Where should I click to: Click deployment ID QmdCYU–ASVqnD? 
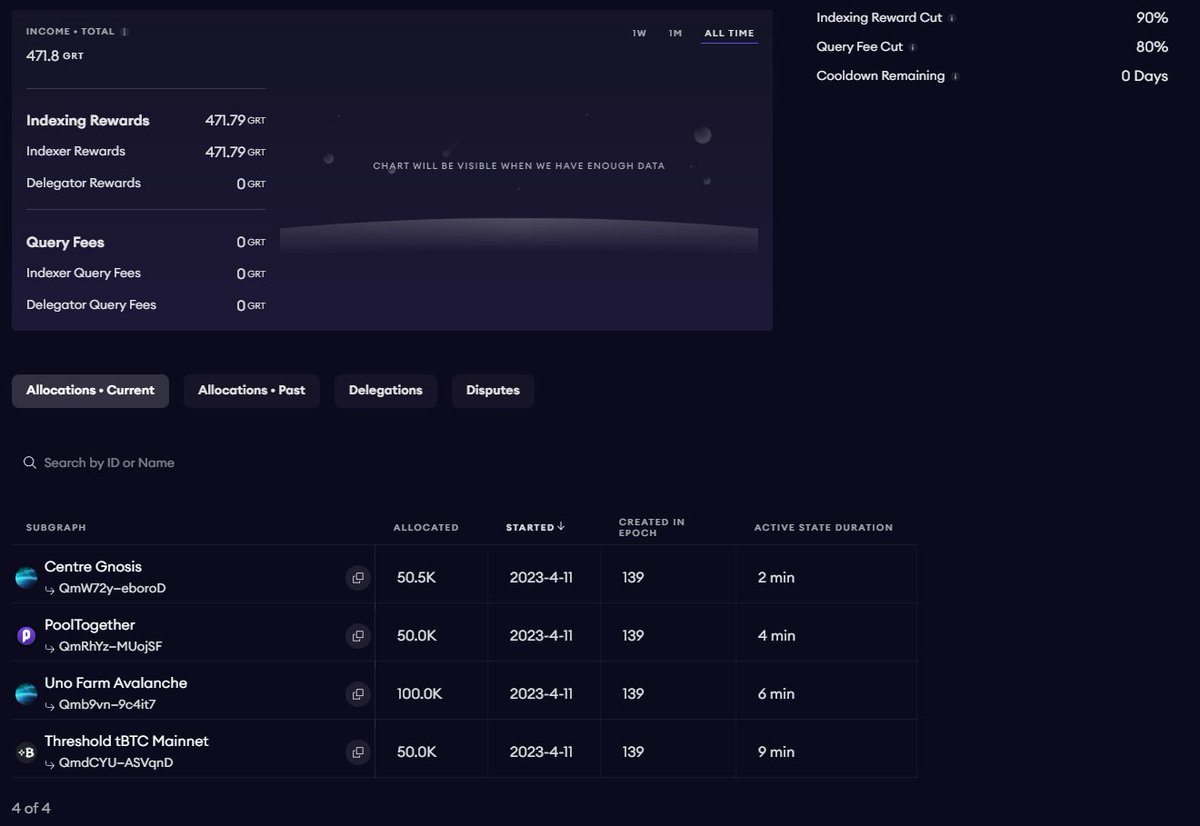116,762
